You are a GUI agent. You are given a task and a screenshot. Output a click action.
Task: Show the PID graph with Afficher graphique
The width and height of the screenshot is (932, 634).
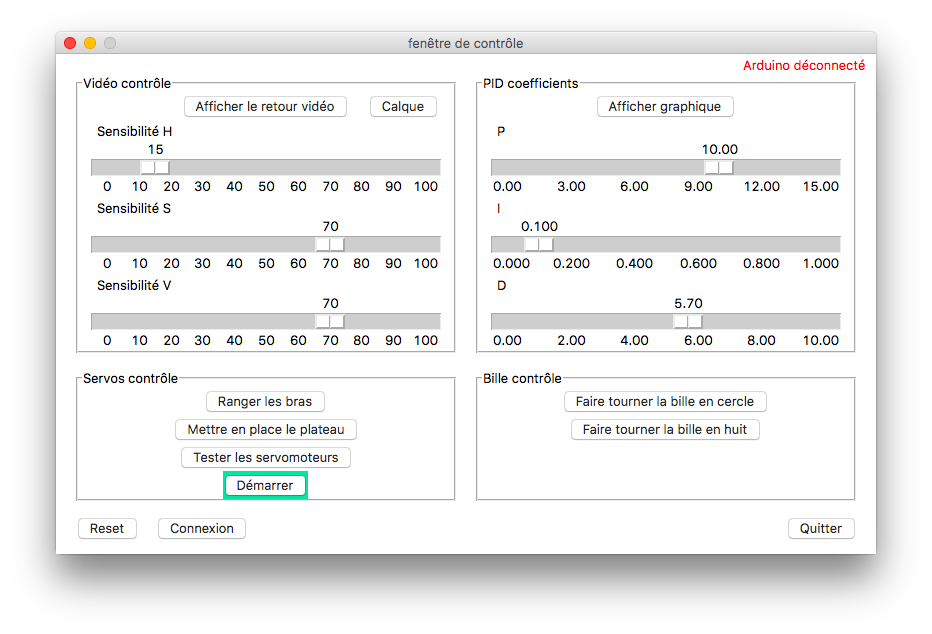coord(665,107)
